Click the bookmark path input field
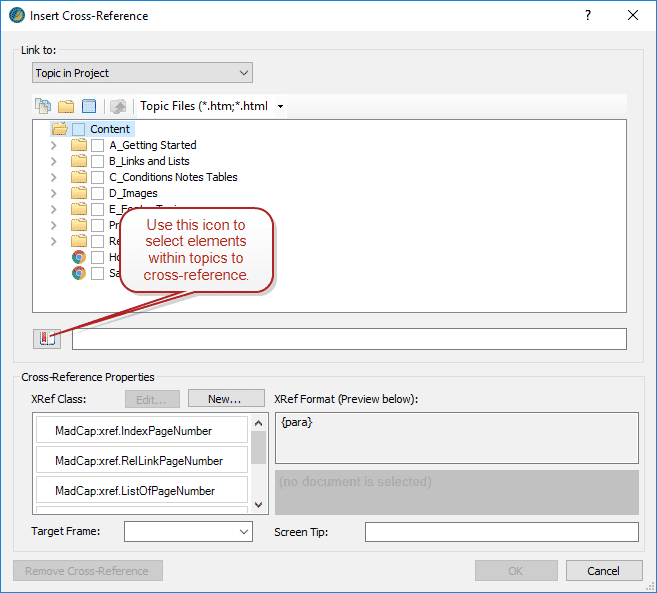The image size is (657, 593). click(349, 339)
